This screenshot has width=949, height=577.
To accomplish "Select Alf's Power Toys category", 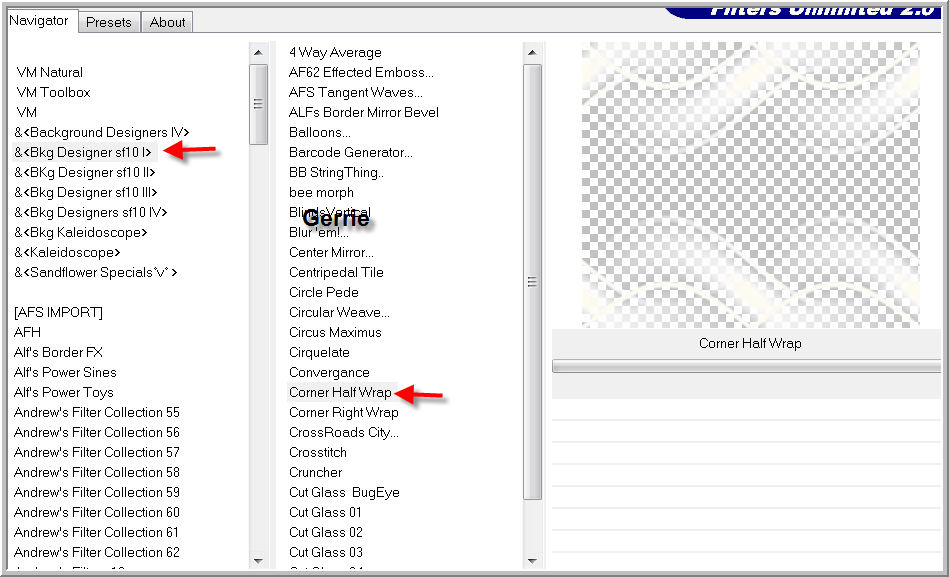I will click(64, 392).
